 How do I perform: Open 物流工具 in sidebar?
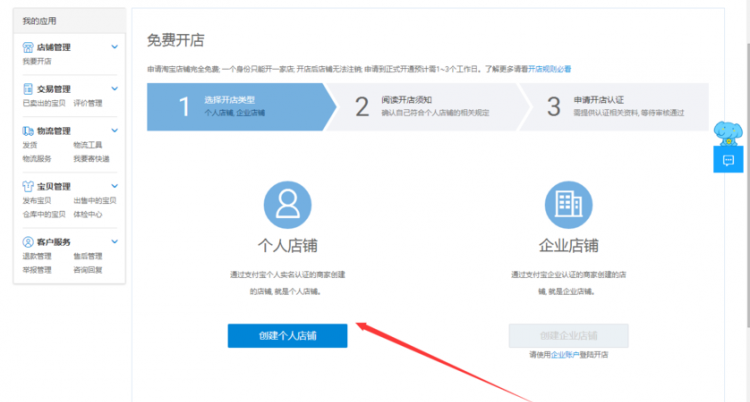tap(88, 145)
